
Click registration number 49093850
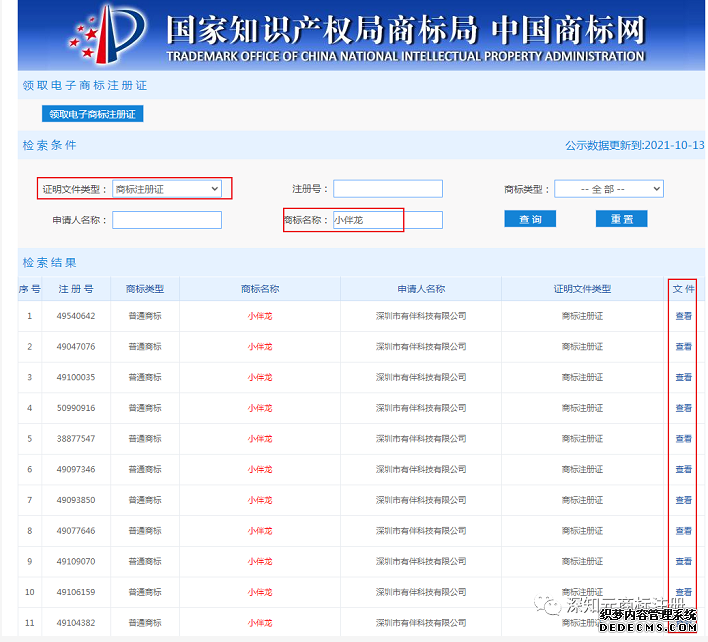point(76,500)
